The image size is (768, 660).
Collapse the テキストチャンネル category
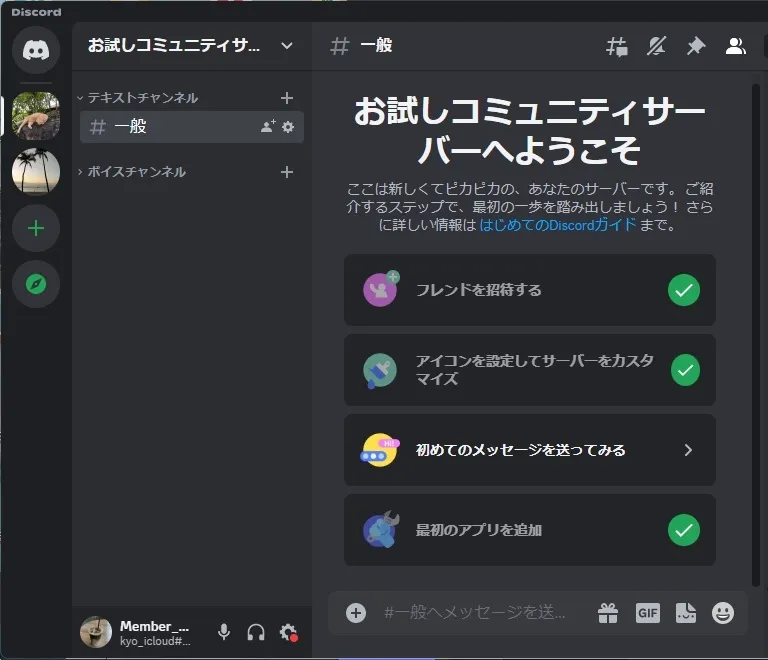(x=138, y=98)
